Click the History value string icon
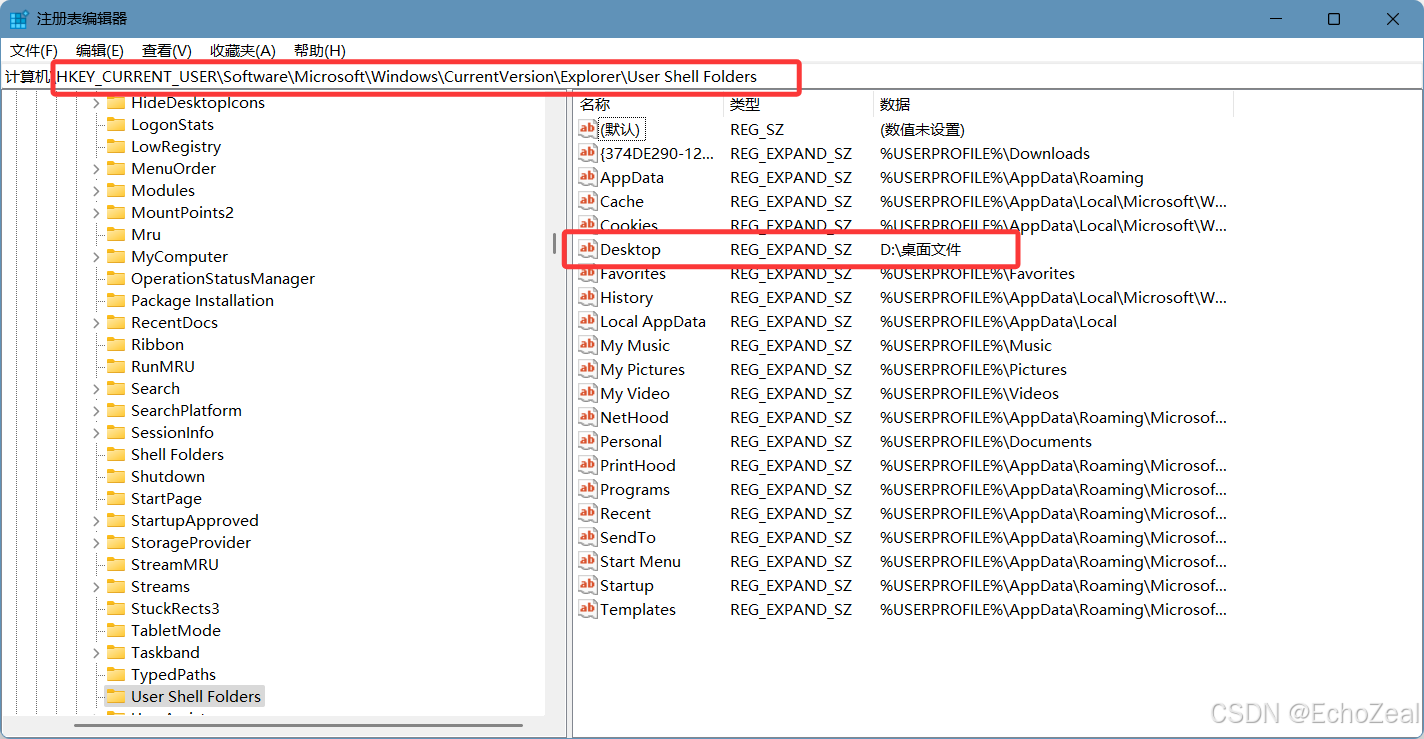This screenshot has height=739, width=1424. (588, 297)
